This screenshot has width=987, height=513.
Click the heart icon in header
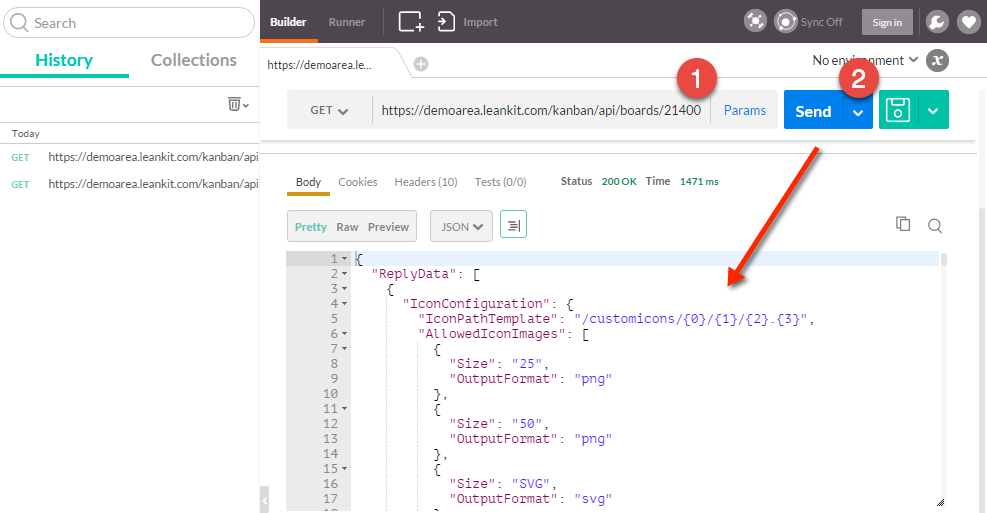pyautogui.click(x=969, y=22)
